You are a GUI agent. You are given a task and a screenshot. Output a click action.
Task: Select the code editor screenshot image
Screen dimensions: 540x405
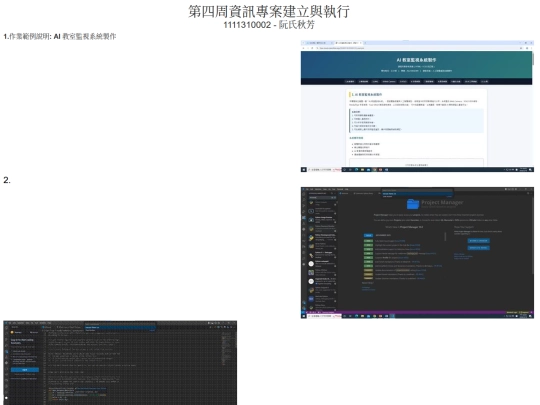click(120, 363)
